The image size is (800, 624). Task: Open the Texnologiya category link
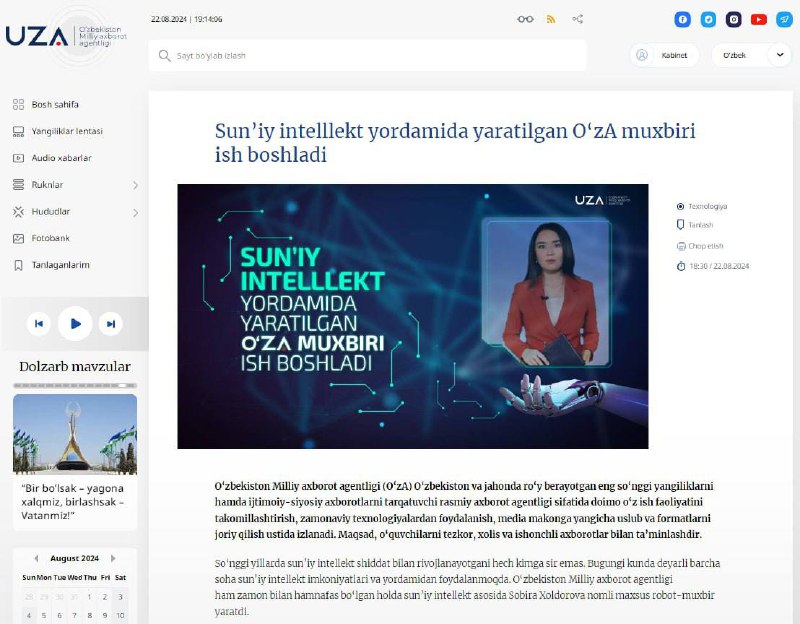point(708,206)
